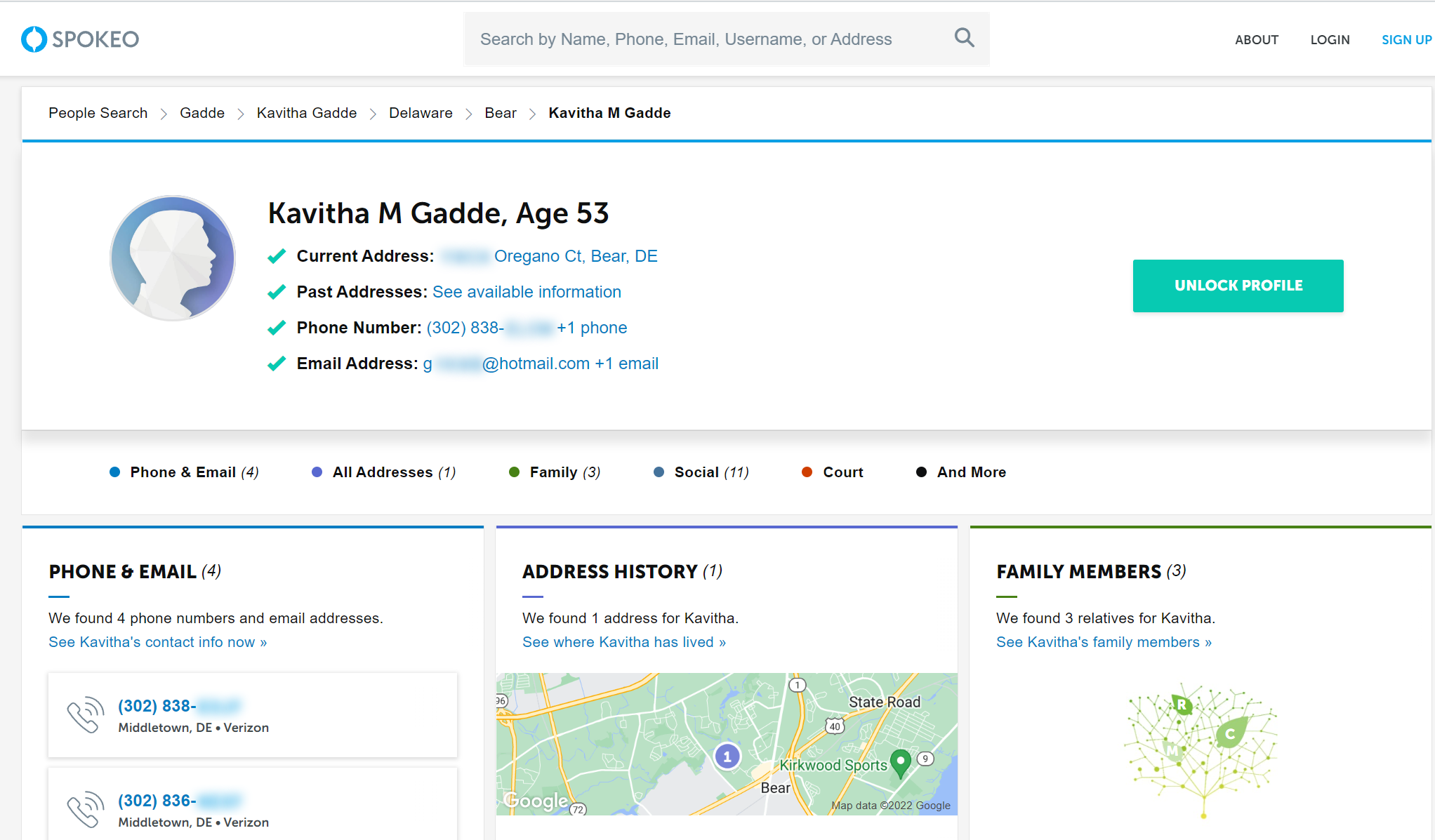Click See where Kavitha has lived link
This screenshot has height=840, width=1435.
(x=624, y=642)
